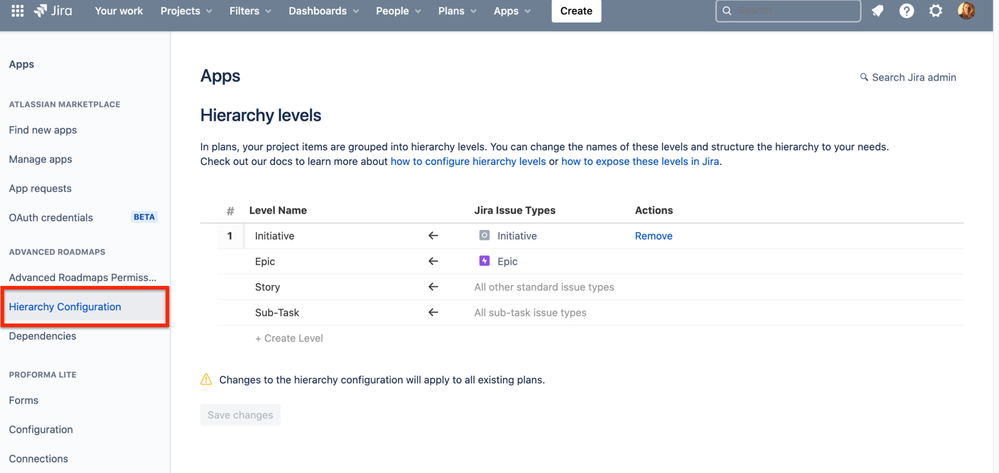Click Search Jira admin
Viewport: 999px width, 473px height.
tap(908, 77)
